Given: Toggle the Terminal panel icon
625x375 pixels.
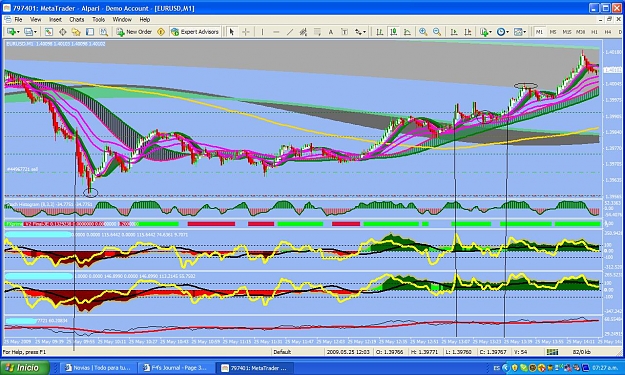Looking at the screenshot, I should click(x=90, y=32).
